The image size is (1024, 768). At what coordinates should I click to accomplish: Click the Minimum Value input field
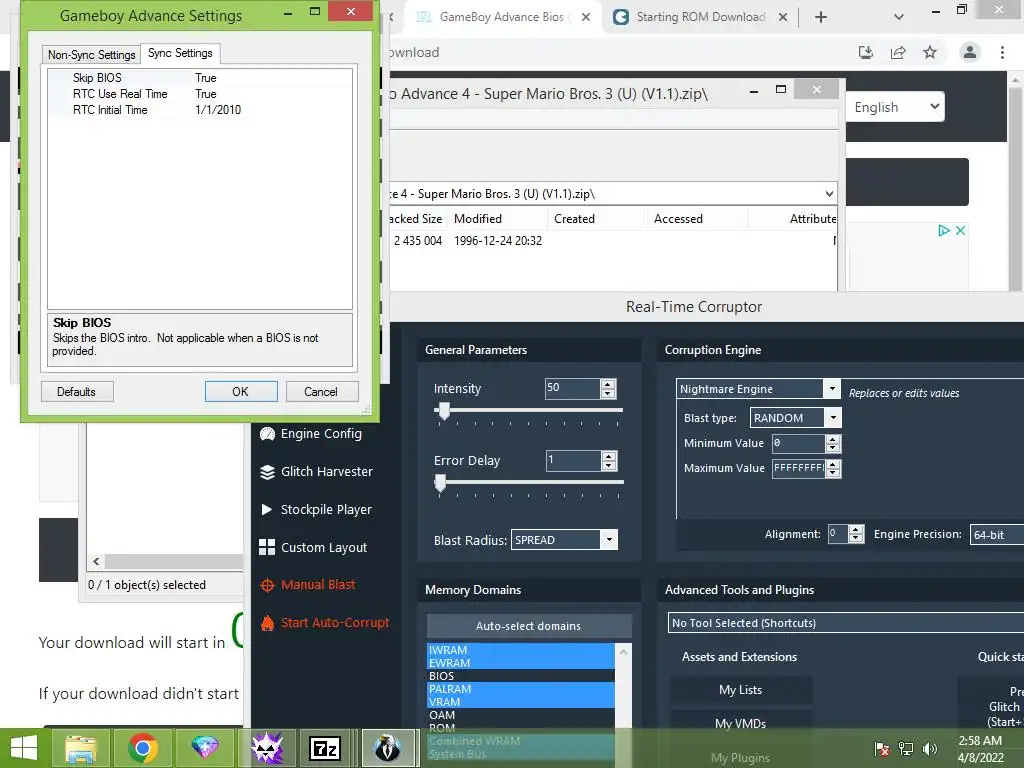click(798, 443)
